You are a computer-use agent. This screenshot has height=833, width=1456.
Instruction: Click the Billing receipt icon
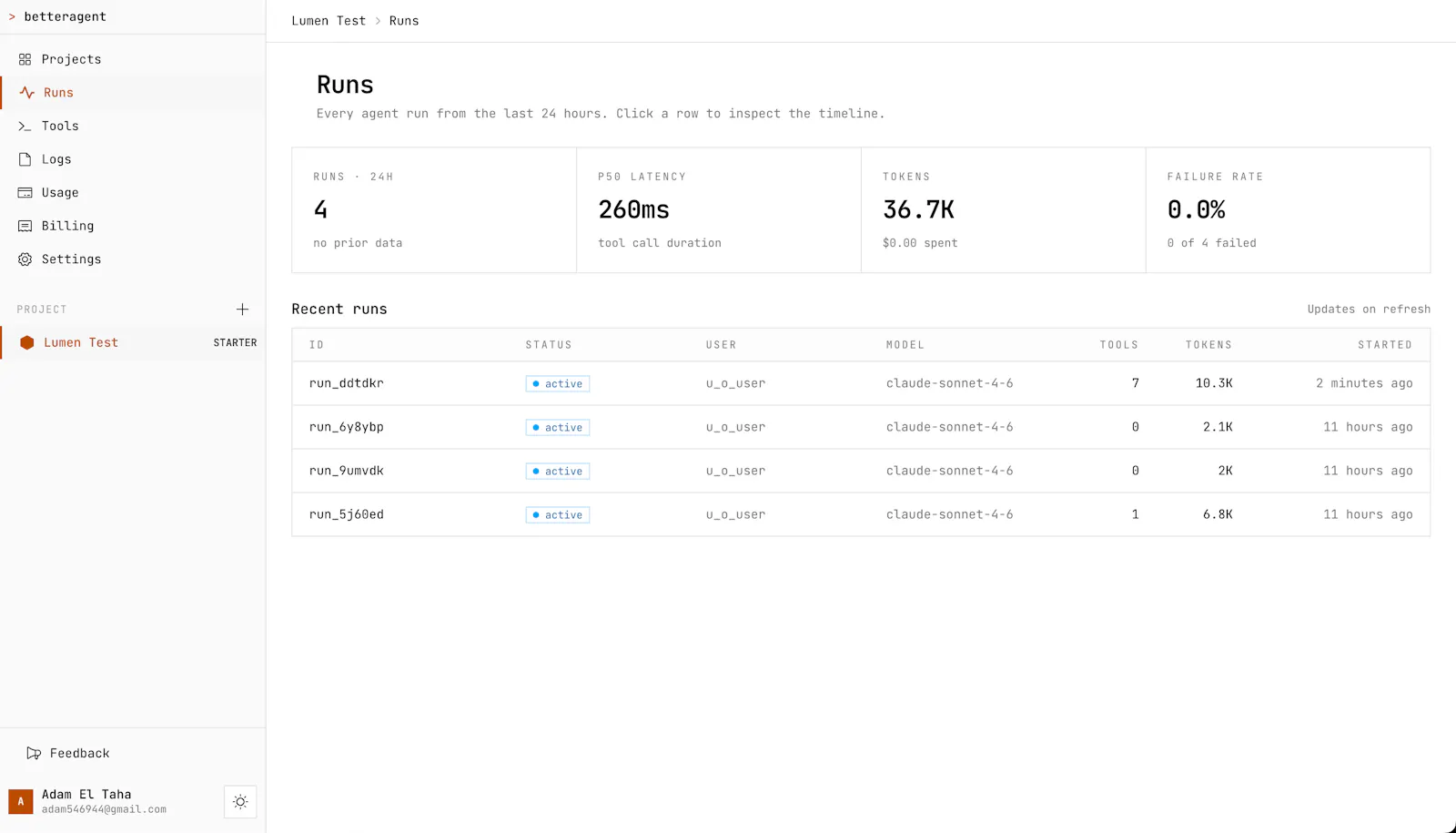tap(25, 226)
